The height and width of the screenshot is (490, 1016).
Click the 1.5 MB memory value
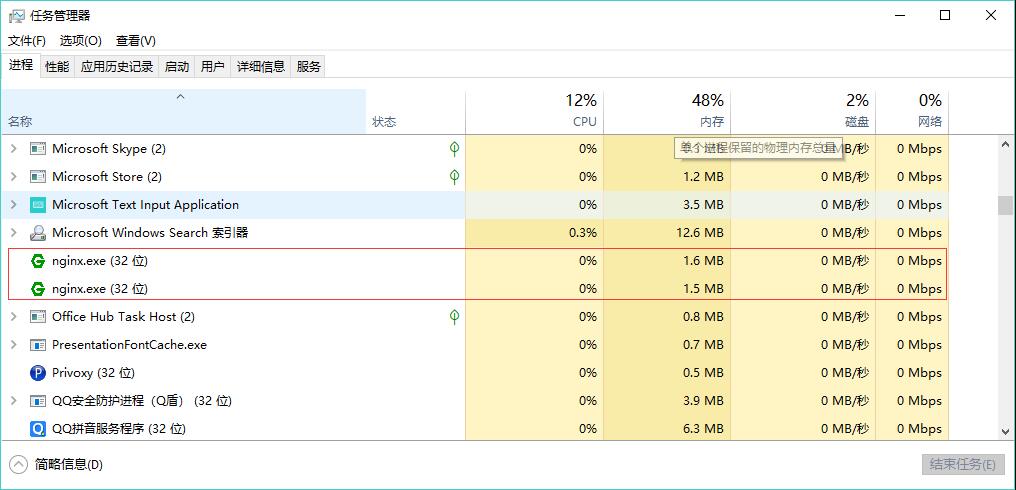point(703,289)
